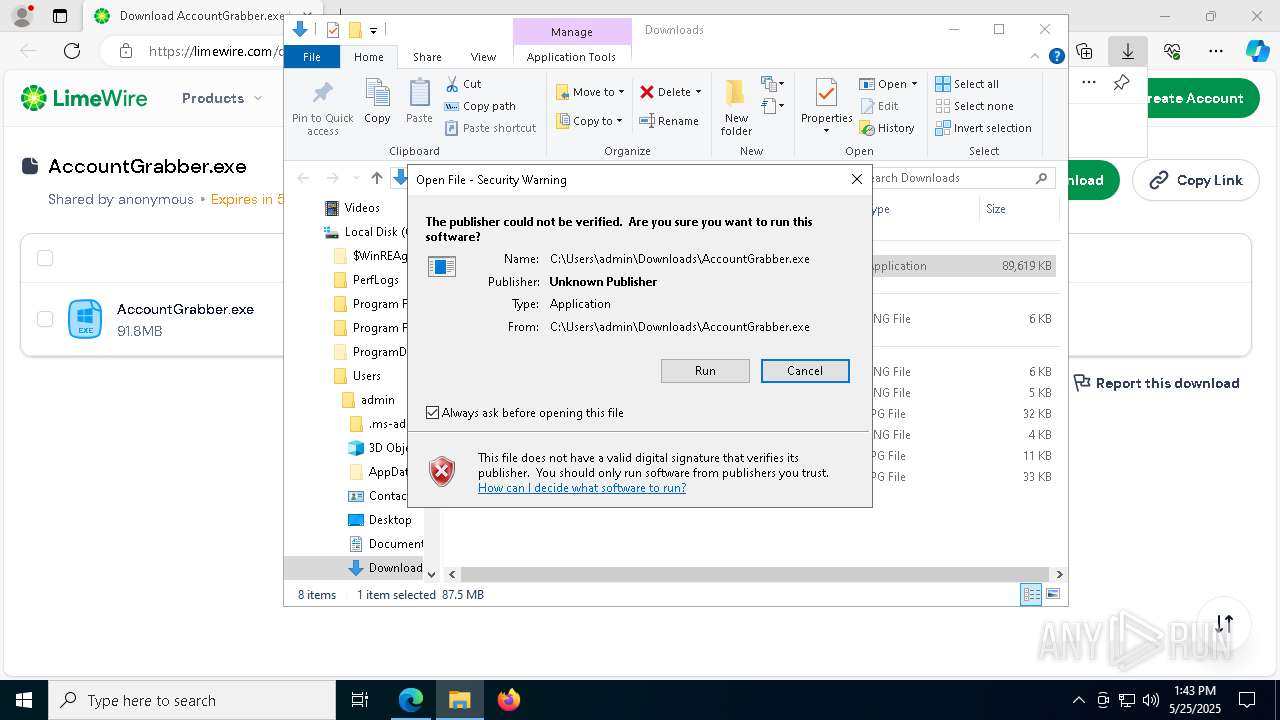This screenshot has height=720, width=1280.
Task: Open Task View on taskbar
Action: [360, 700]
